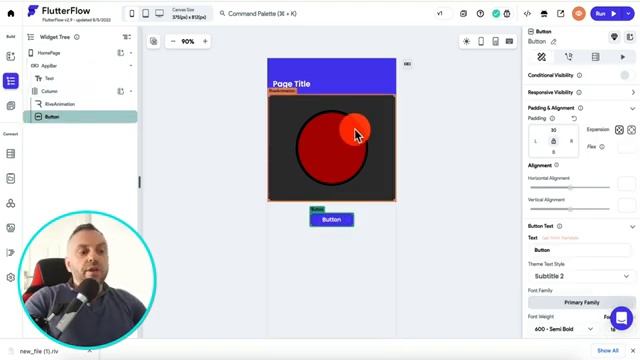Adjust the Vertical Alignment slider
The width and height of the screenshot is (640, 360).
tap(570, 209)
